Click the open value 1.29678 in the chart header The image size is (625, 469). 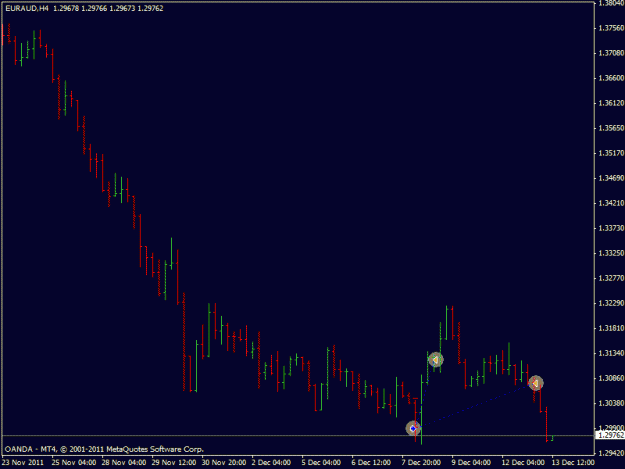coord(66,8)
